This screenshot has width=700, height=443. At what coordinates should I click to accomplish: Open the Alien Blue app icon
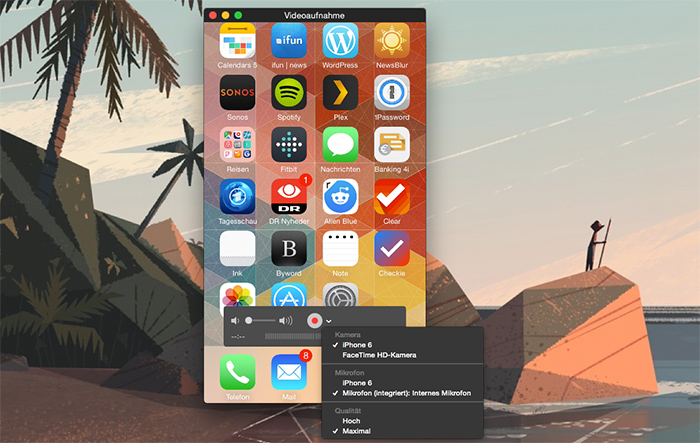[x=340, y=196]
